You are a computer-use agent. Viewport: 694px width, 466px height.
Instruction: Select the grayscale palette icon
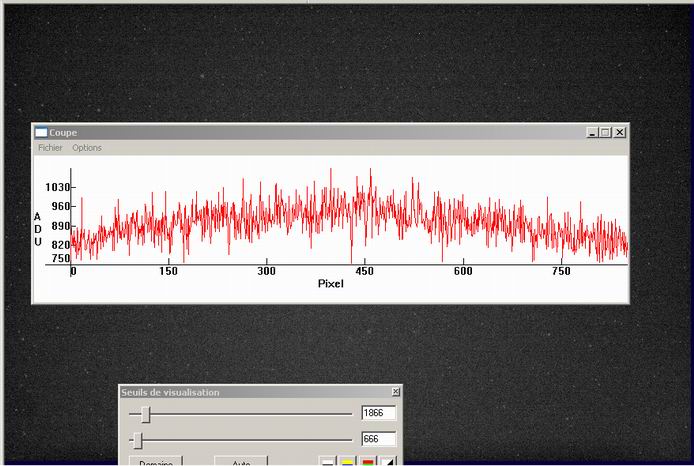(328, 462)
